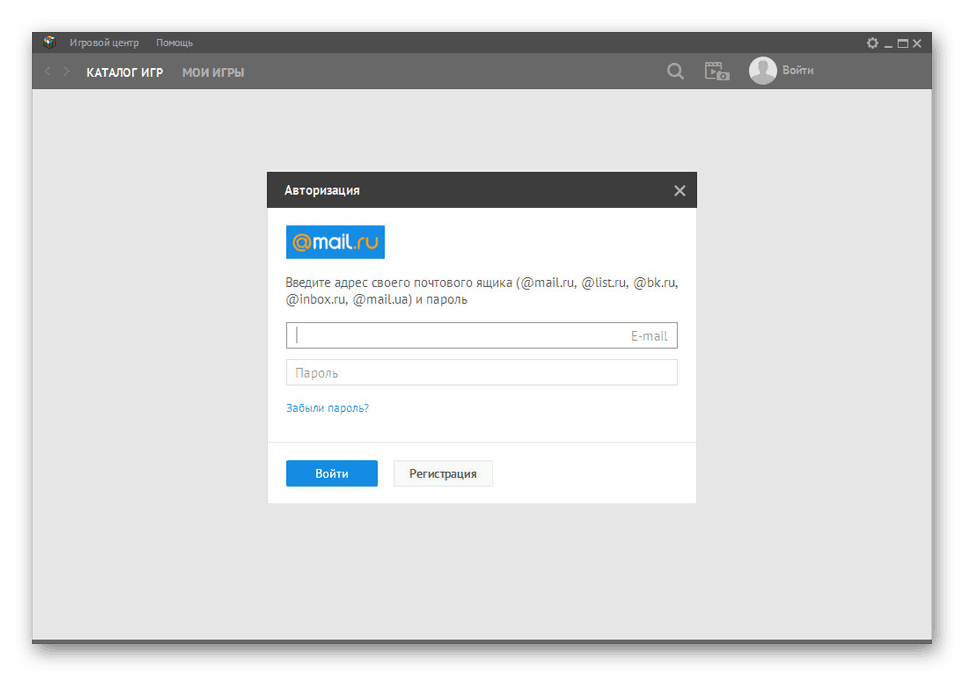The width and height of the screenshot is (964, 676).
Task: Click the Регистрация button
Action: [x=443, y=473]
